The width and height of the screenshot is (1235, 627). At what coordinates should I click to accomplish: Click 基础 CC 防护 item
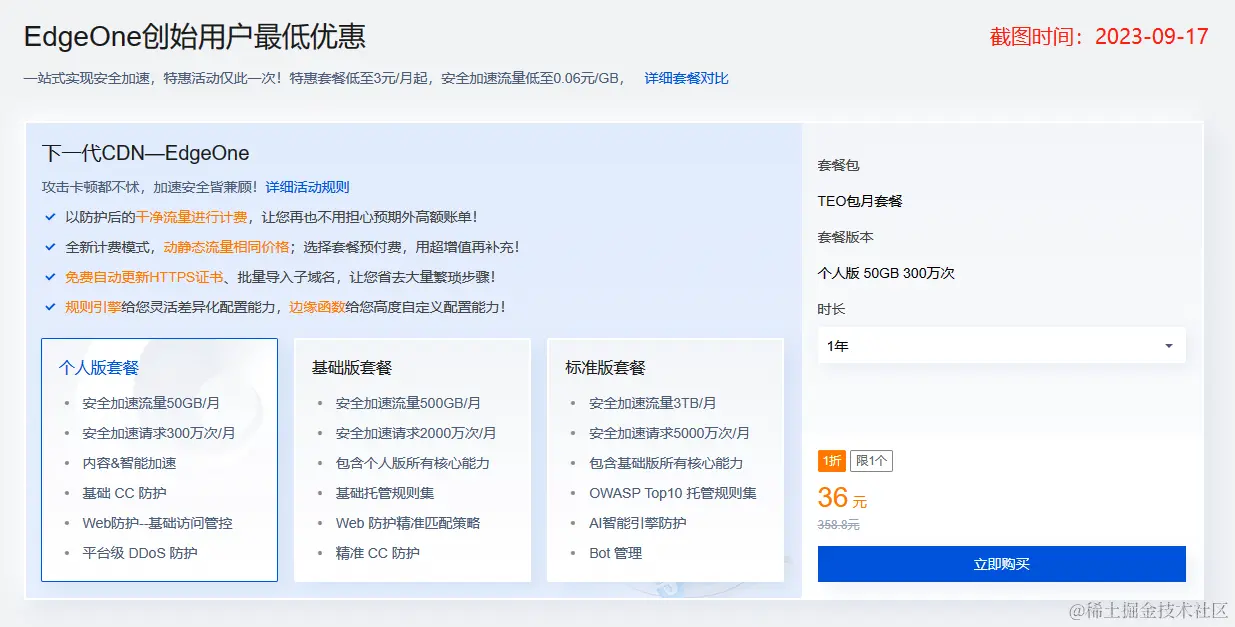124,493
